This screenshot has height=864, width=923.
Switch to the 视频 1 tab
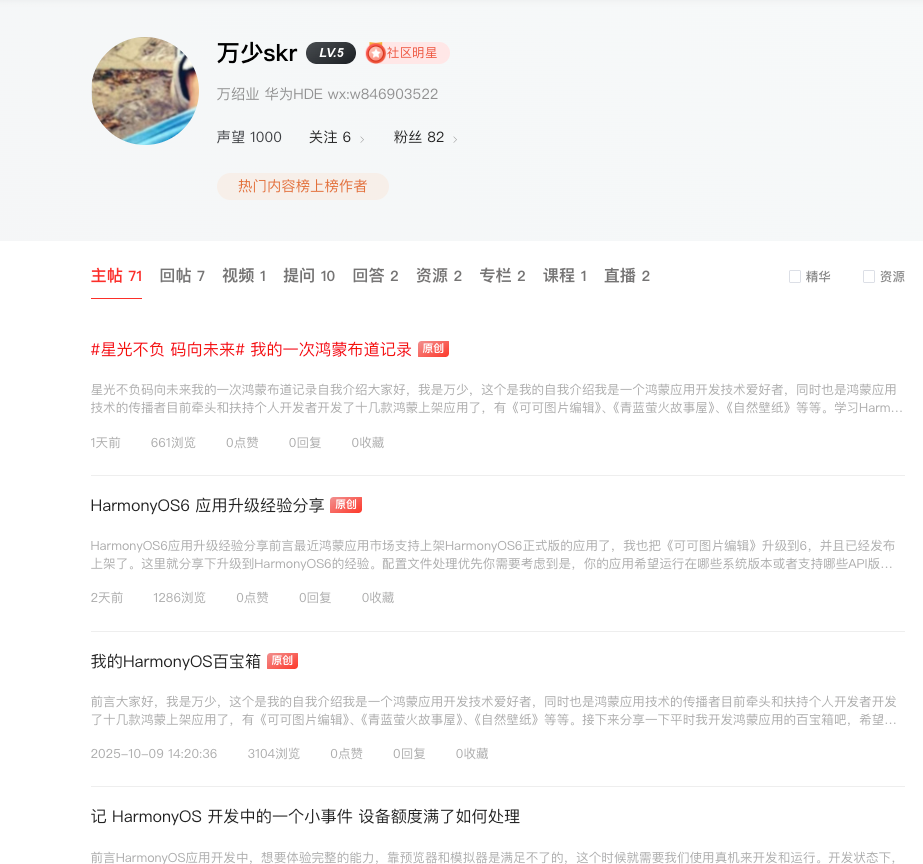(244, 276)
